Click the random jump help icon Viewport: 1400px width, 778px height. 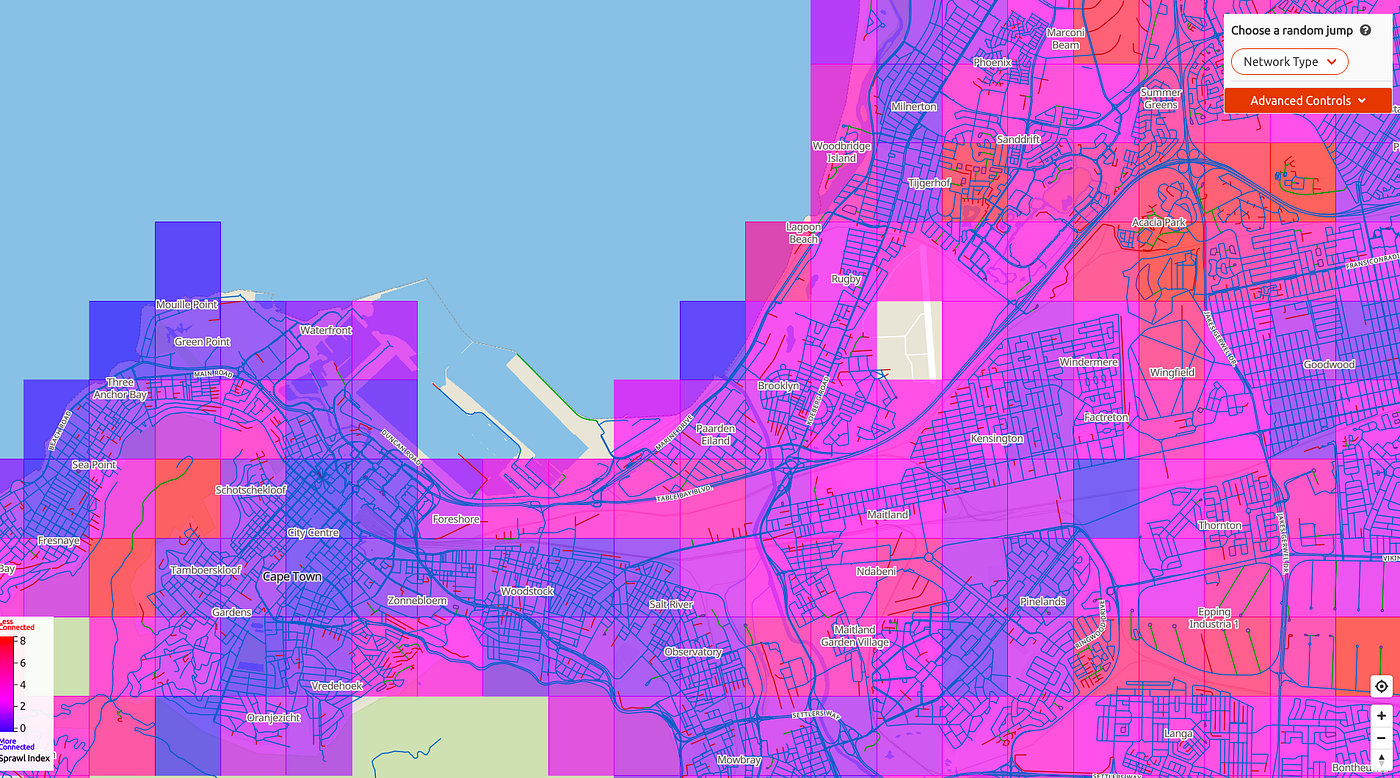point(1366,30)
